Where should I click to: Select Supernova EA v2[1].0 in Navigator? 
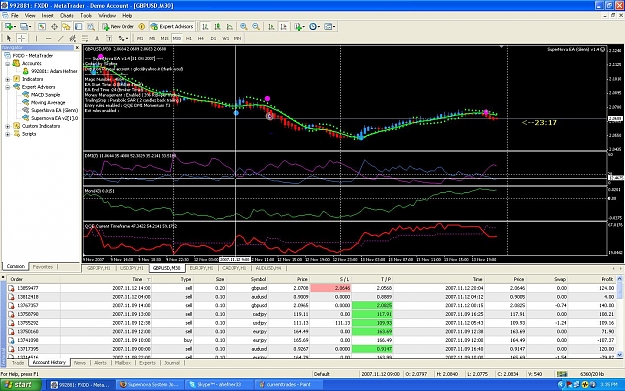pos(55,118)
